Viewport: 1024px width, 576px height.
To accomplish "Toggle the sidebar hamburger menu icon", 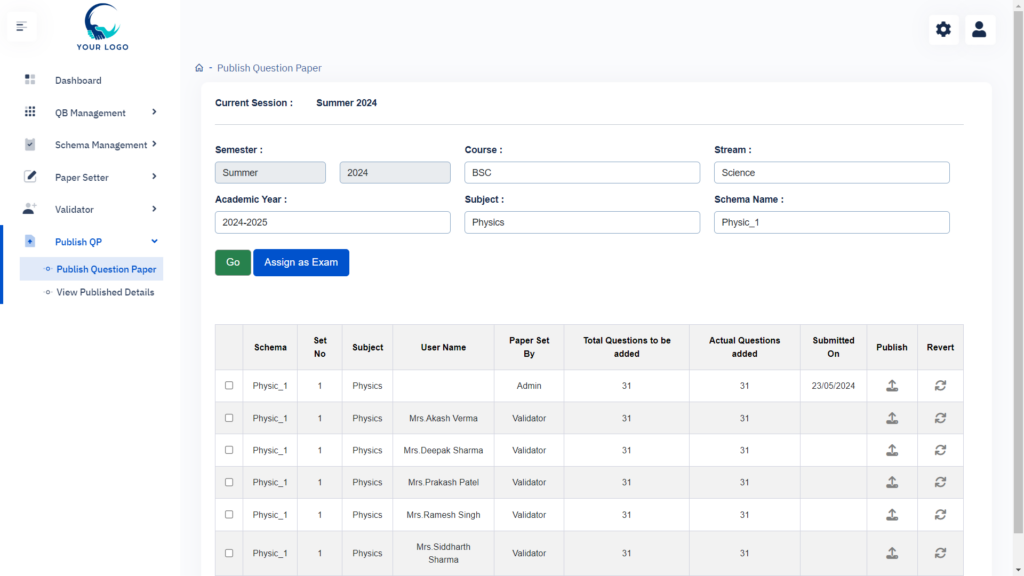I will 22,27.
